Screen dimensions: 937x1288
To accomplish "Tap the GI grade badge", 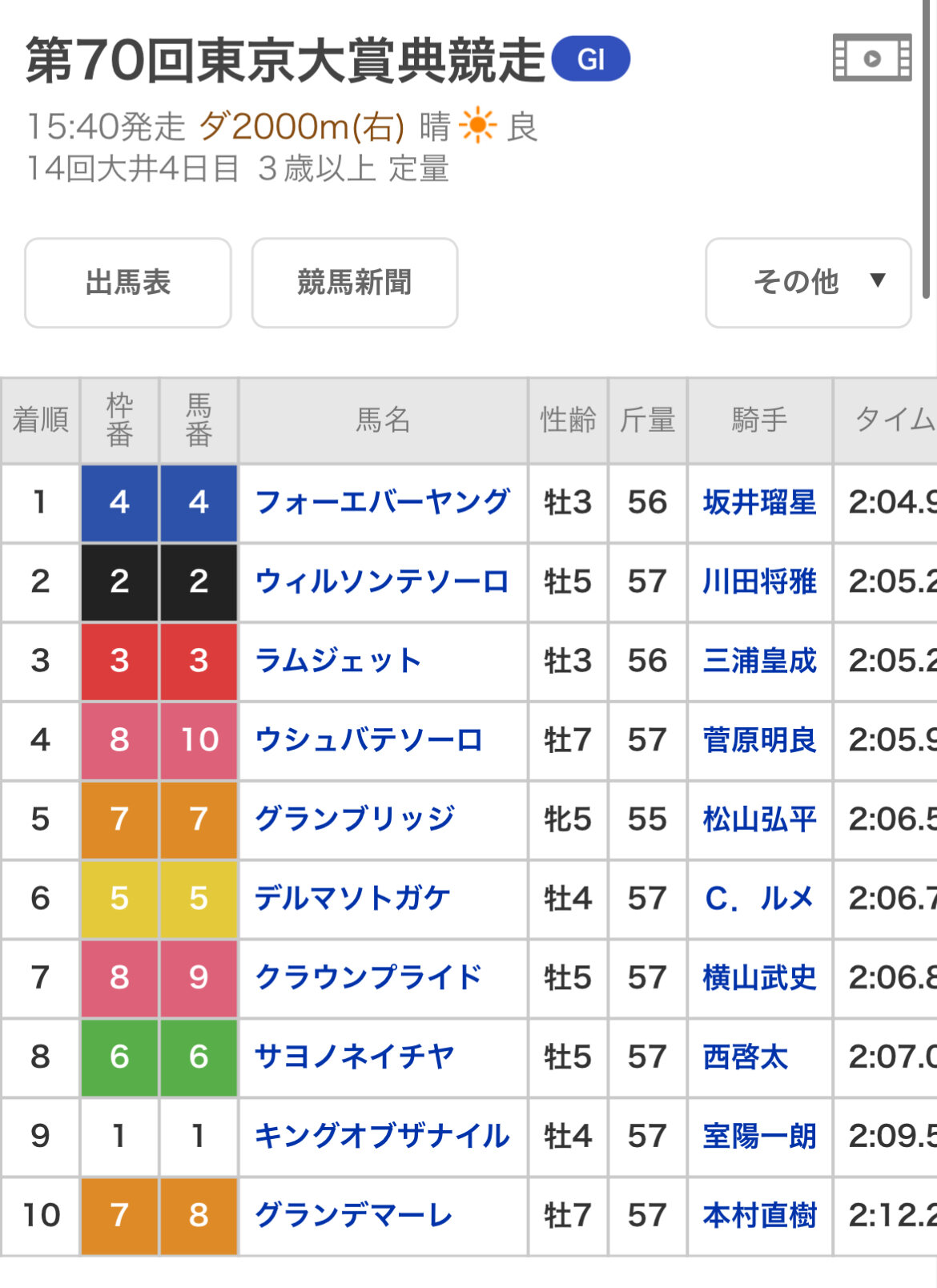I will click(x=591, y=59).
